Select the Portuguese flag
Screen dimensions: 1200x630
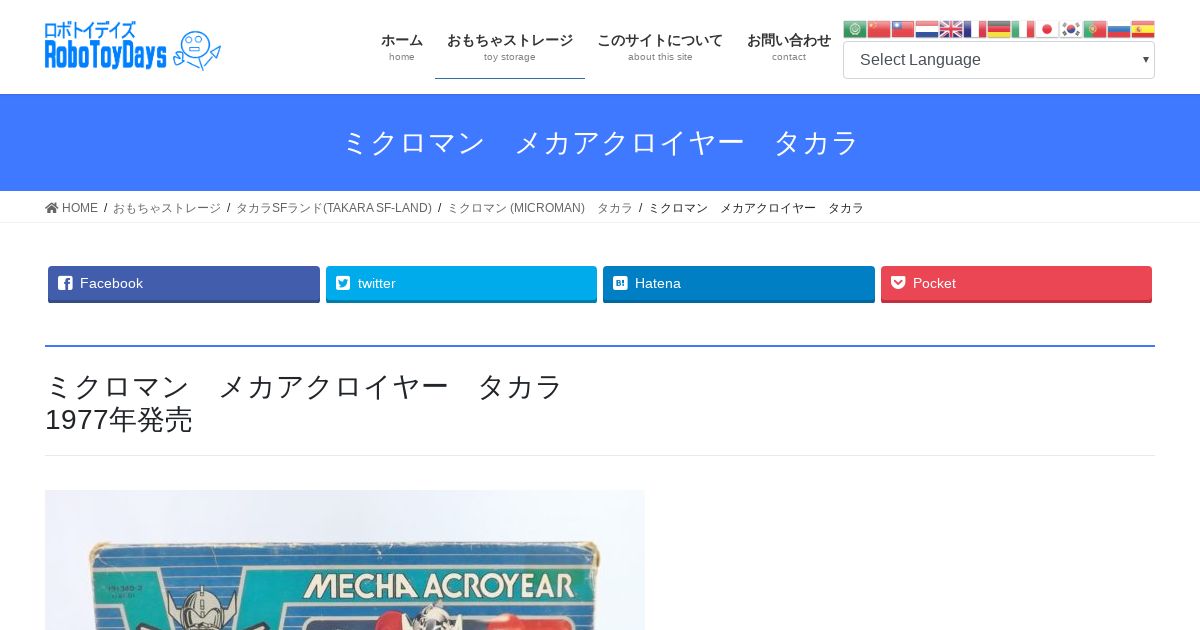(1095, 29)
